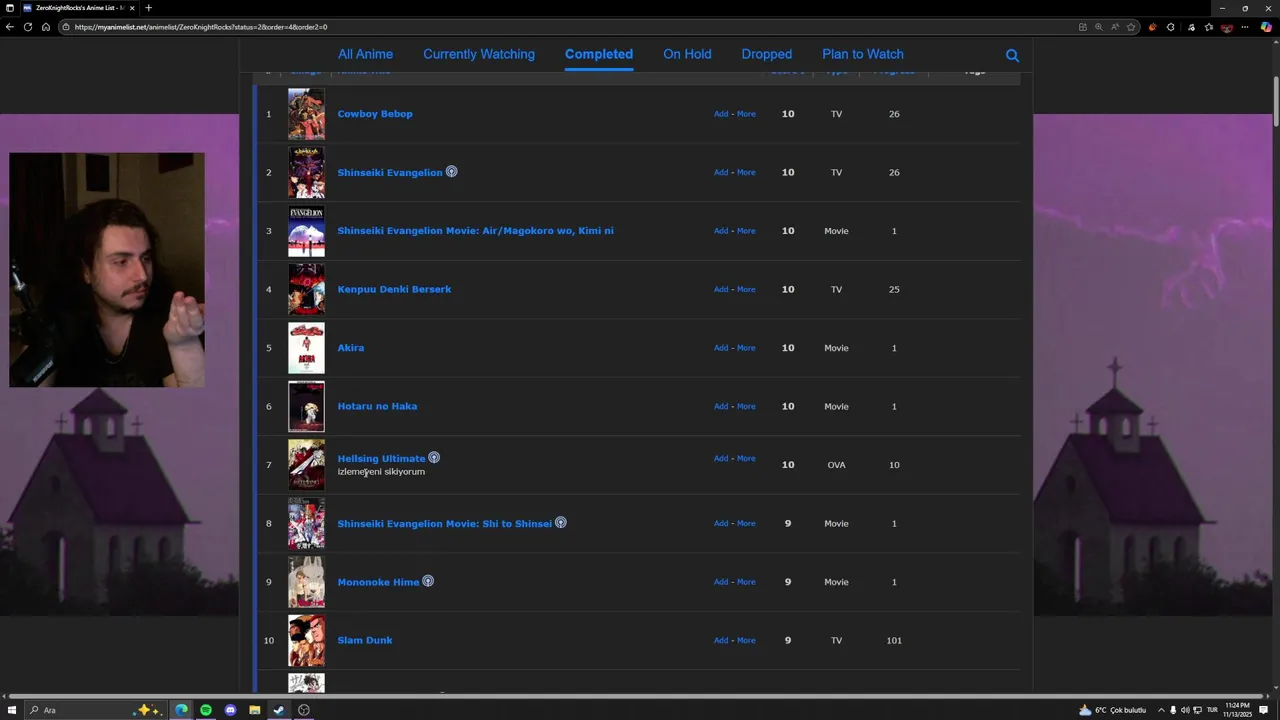
Task: Expand More for the Cowboy Bebop row
Action: 746,114
